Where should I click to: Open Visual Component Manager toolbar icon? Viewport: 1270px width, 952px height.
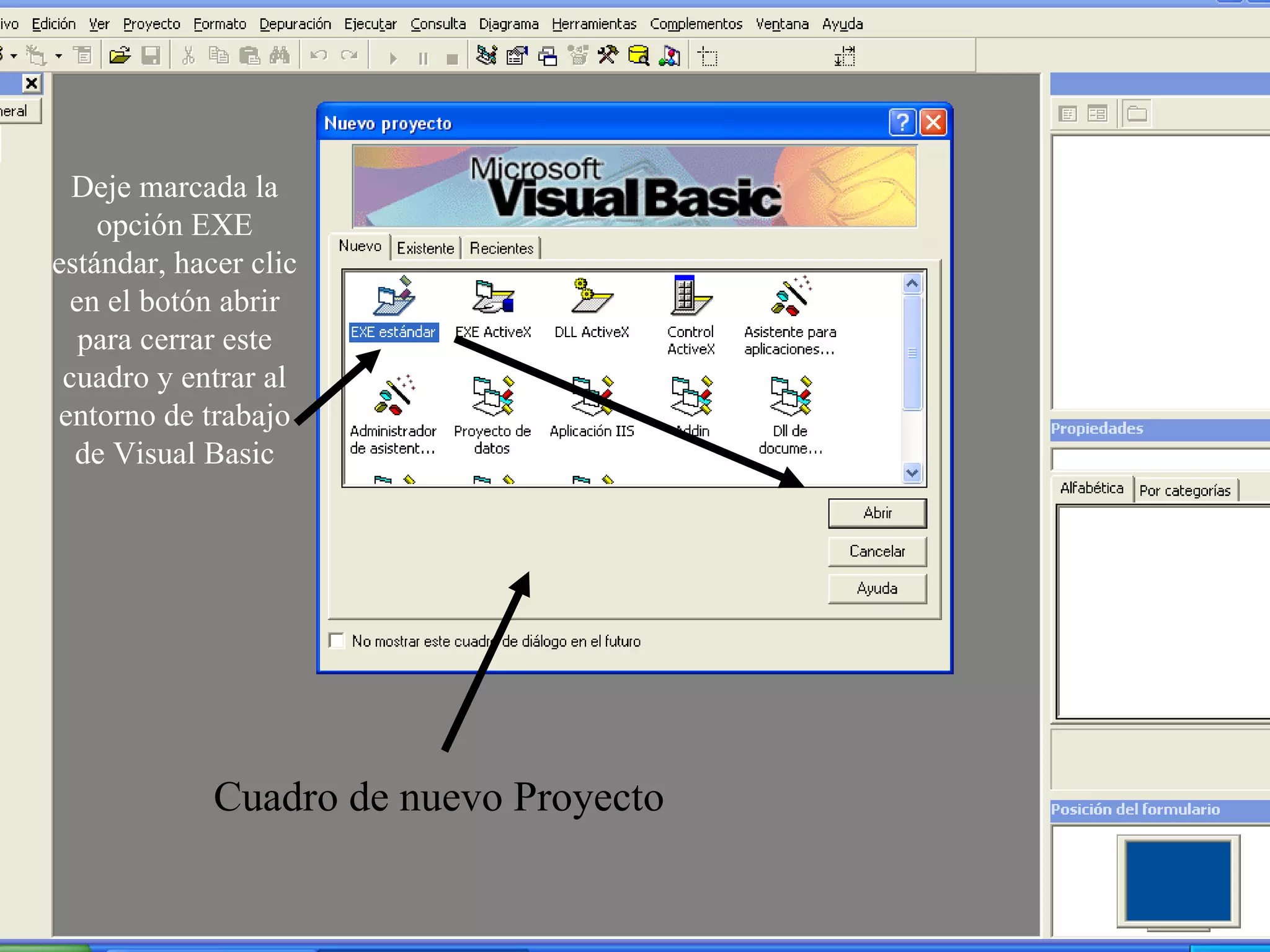tap(669, 56)
